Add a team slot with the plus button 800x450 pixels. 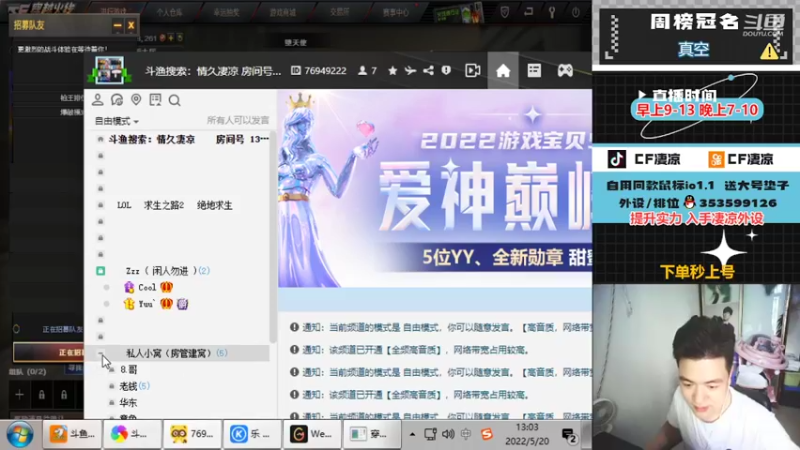19,394
